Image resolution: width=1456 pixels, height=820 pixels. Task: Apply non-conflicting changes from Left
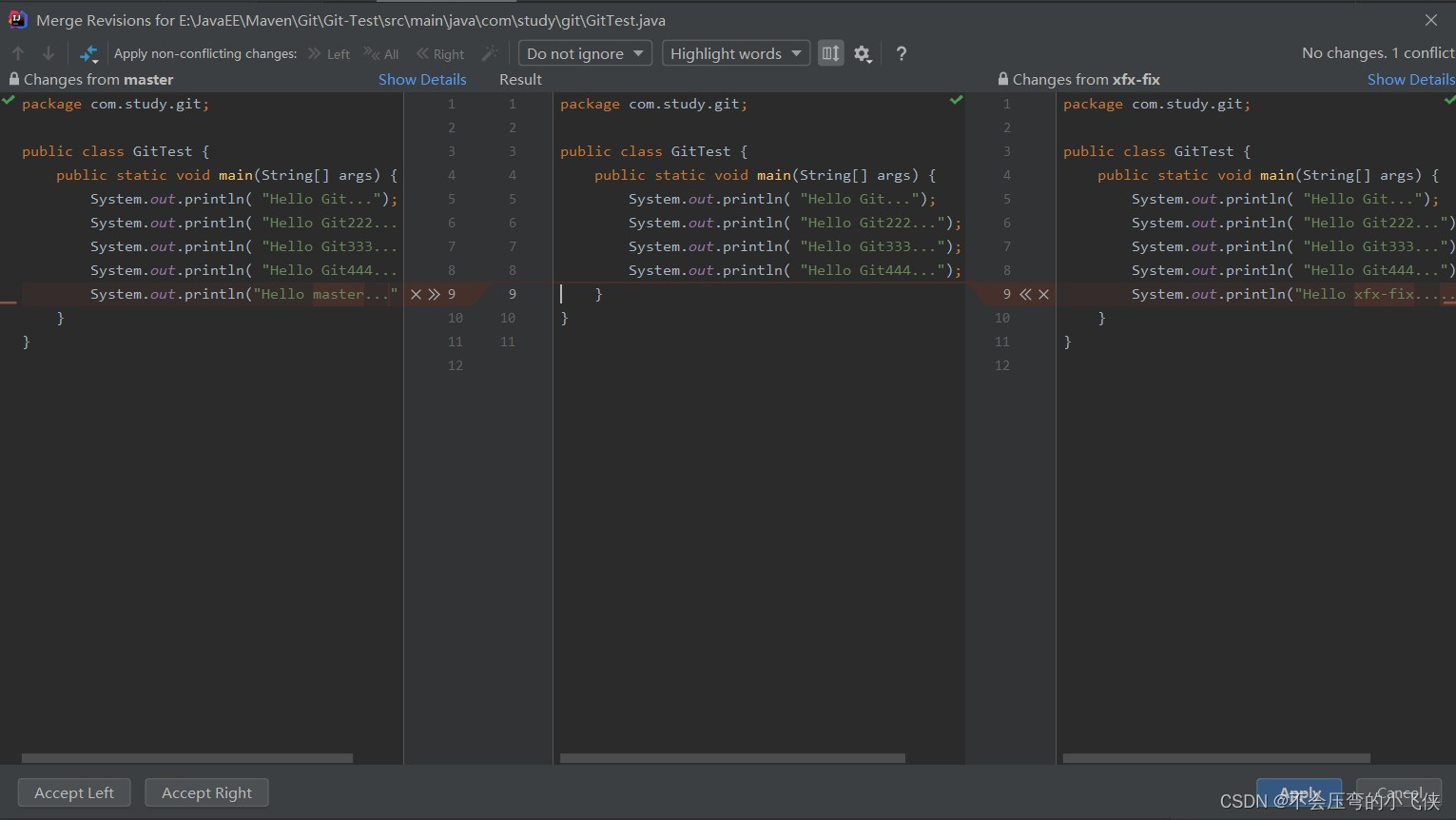(329, 54)
